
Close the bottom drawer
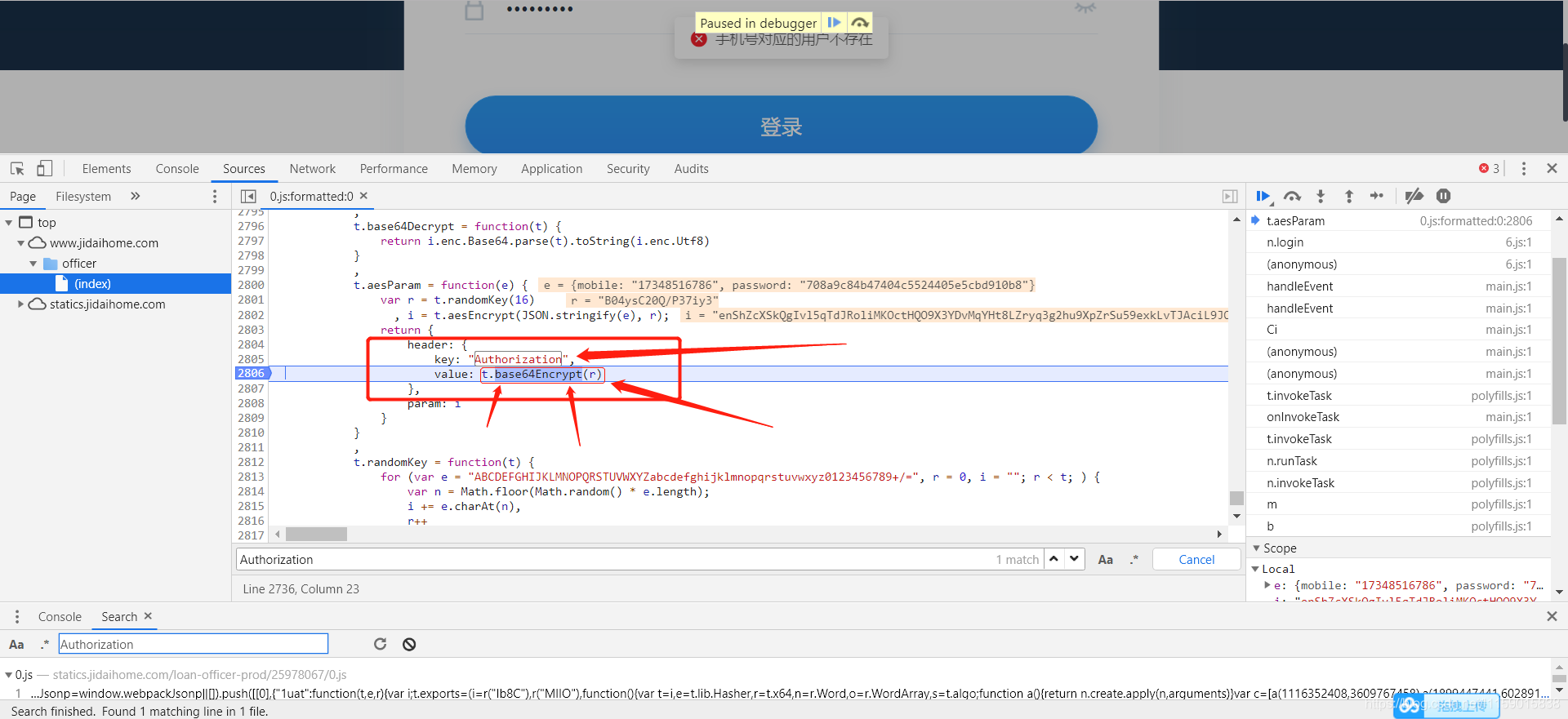coord(1552,616)
